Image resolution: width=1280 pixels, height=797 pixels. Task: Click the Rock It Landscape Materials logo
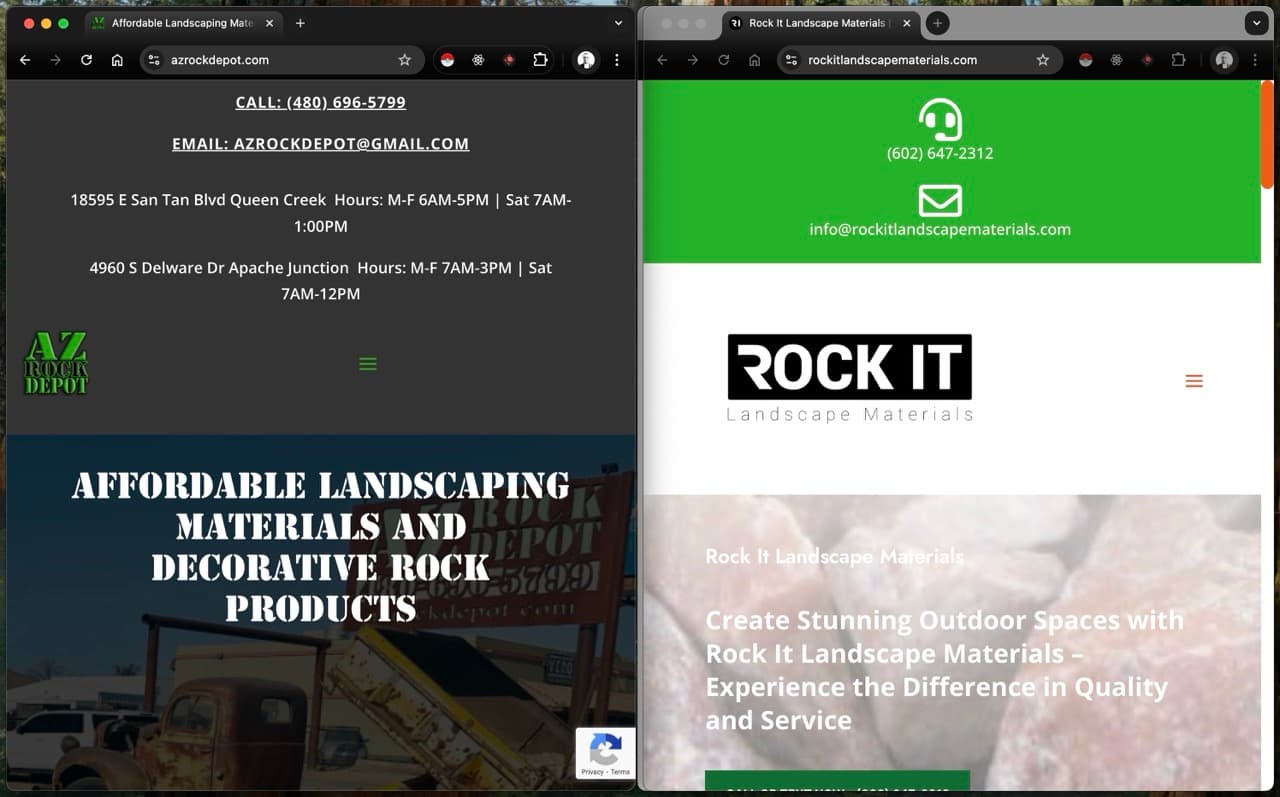(850, 379)
